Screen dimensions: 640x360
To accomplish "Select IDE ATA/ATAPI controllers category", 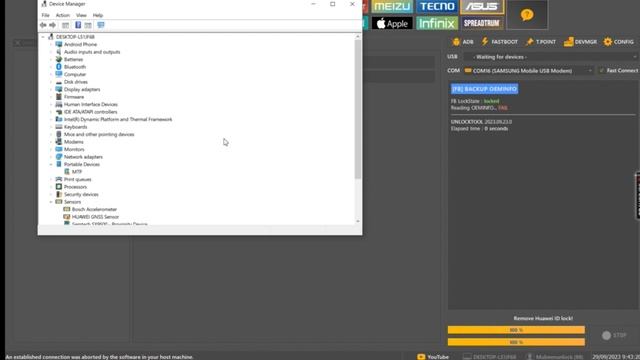I will (x=90, y=112).
